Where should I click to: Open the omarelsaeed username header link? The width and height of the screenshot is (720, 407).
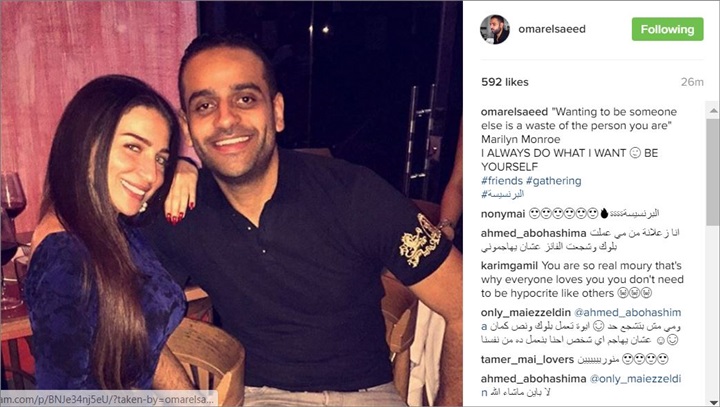tap(551, 29)
